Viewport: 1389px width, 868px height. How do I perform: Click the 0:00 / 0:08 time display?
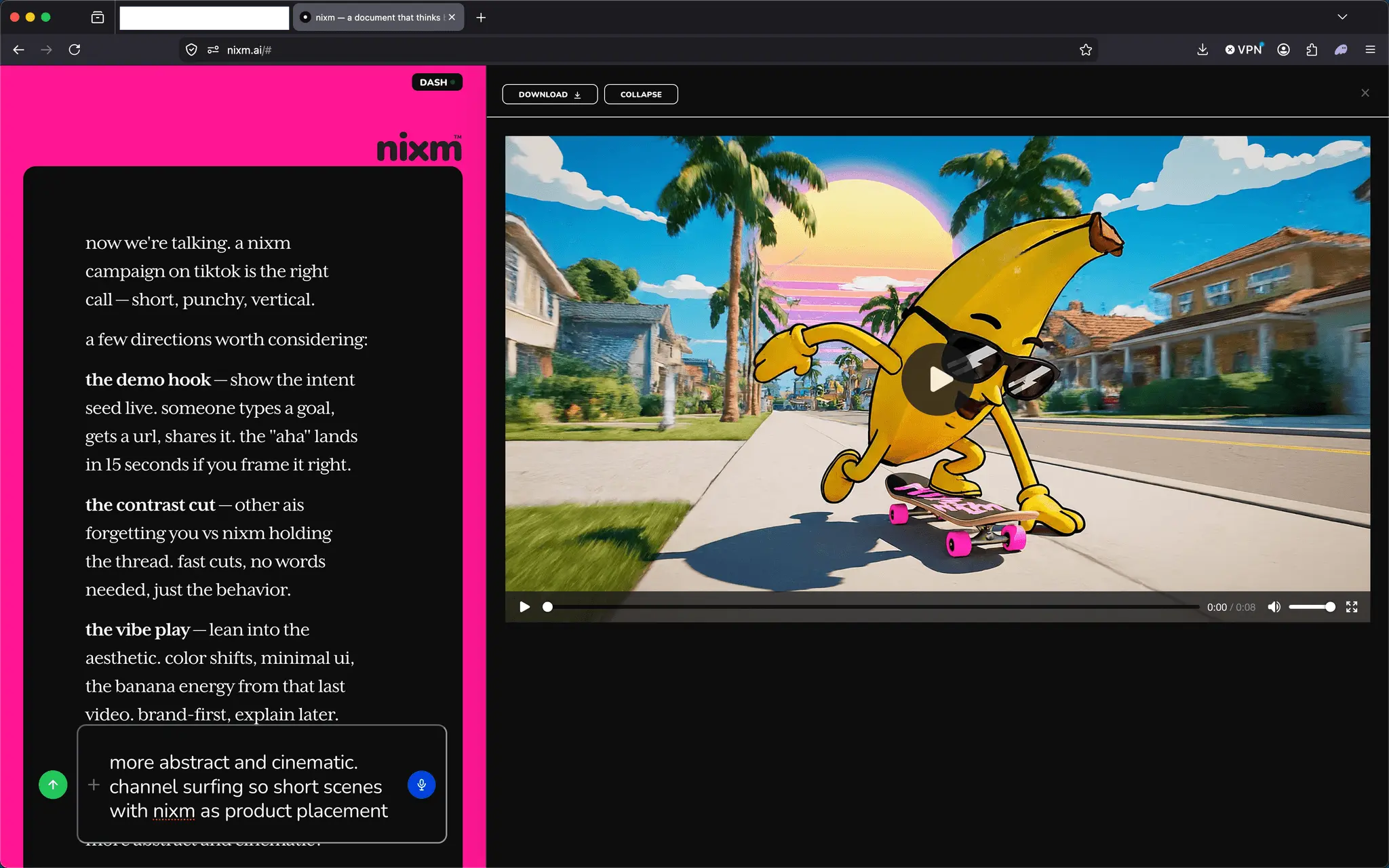tap(1231, 607)
